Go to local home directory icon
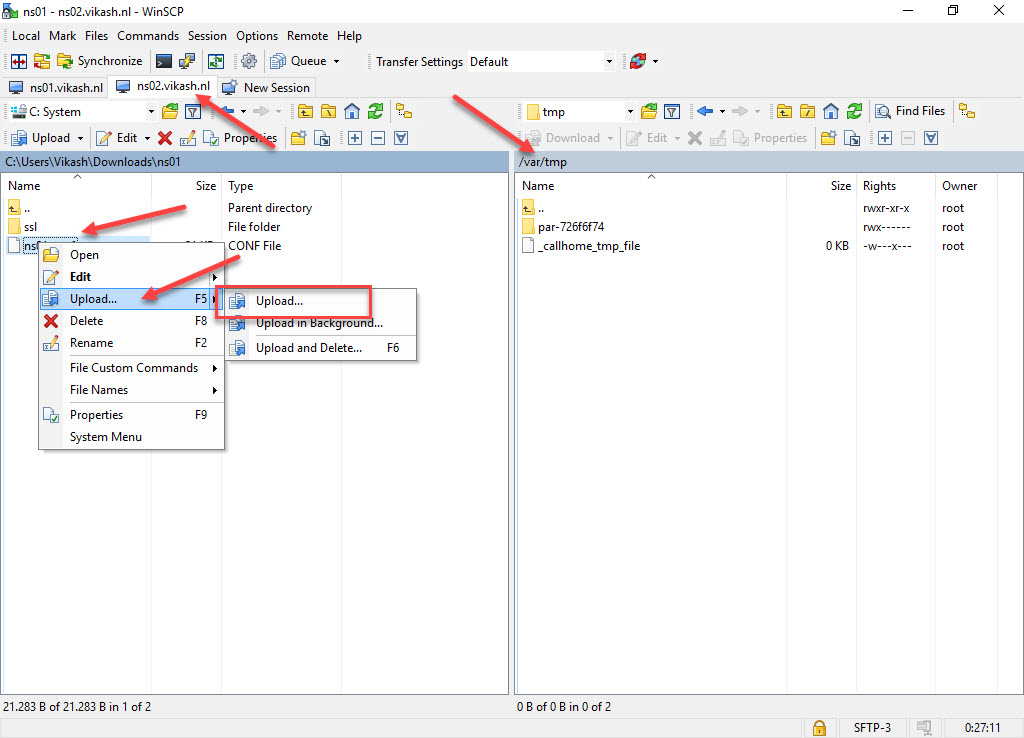This screenshot has height=738, width=1024. click(x=352, y=112)
